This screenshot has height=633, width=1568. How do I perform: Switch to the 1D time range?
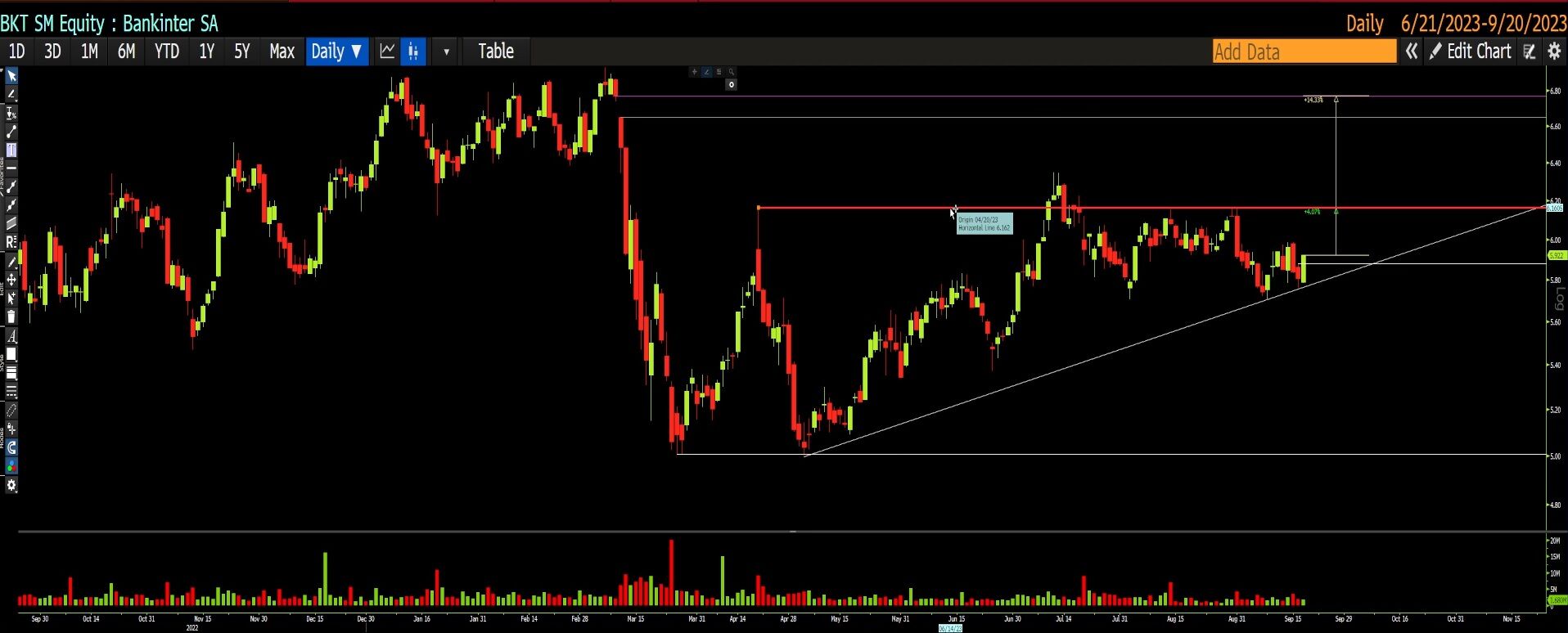[x=16, y=52]
